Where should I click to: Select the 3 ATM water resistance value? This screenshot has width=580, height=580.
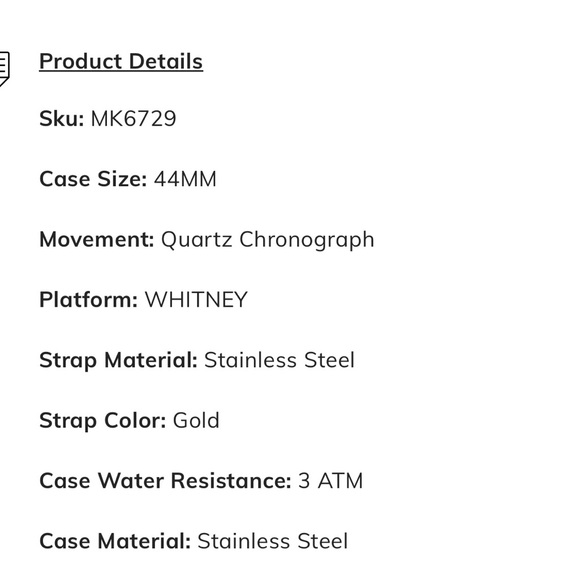[x=331, y=481]
